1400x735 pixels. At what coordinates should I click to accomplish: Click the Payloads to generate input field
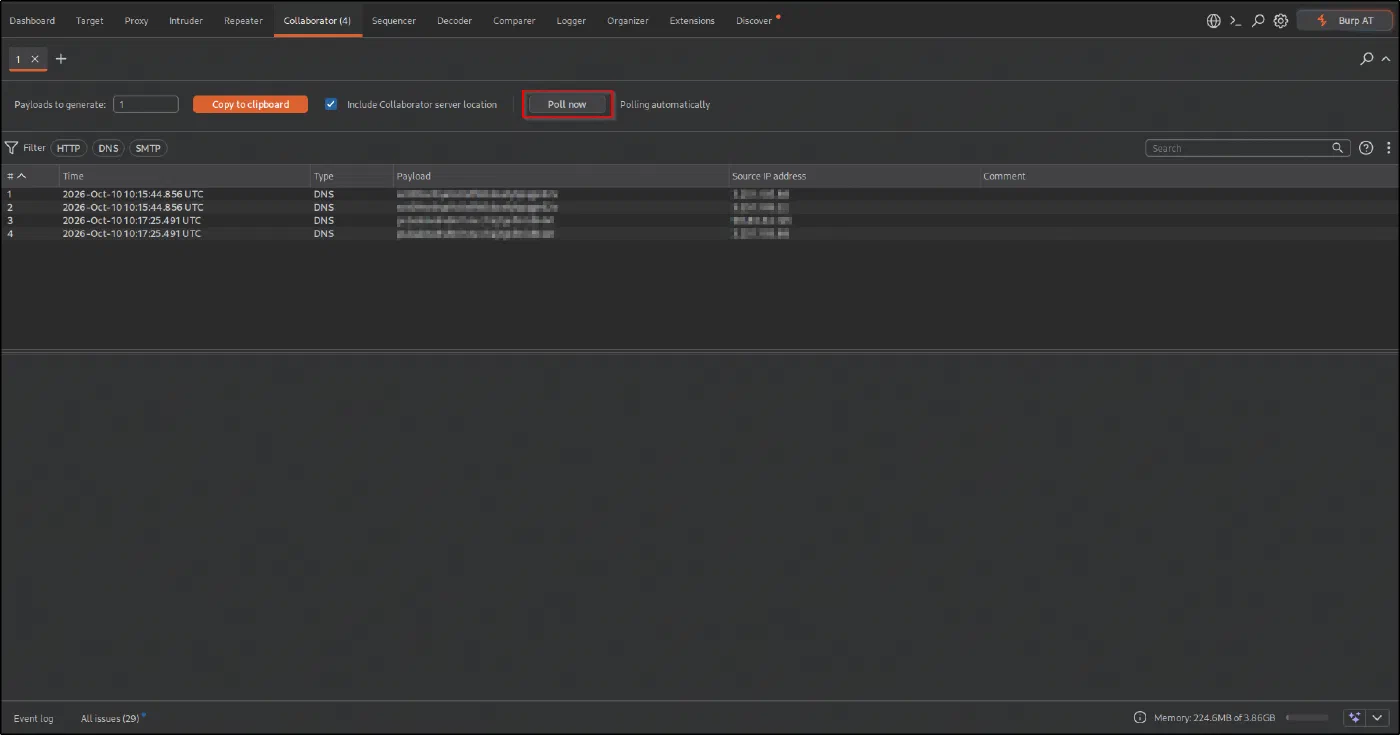146,104
